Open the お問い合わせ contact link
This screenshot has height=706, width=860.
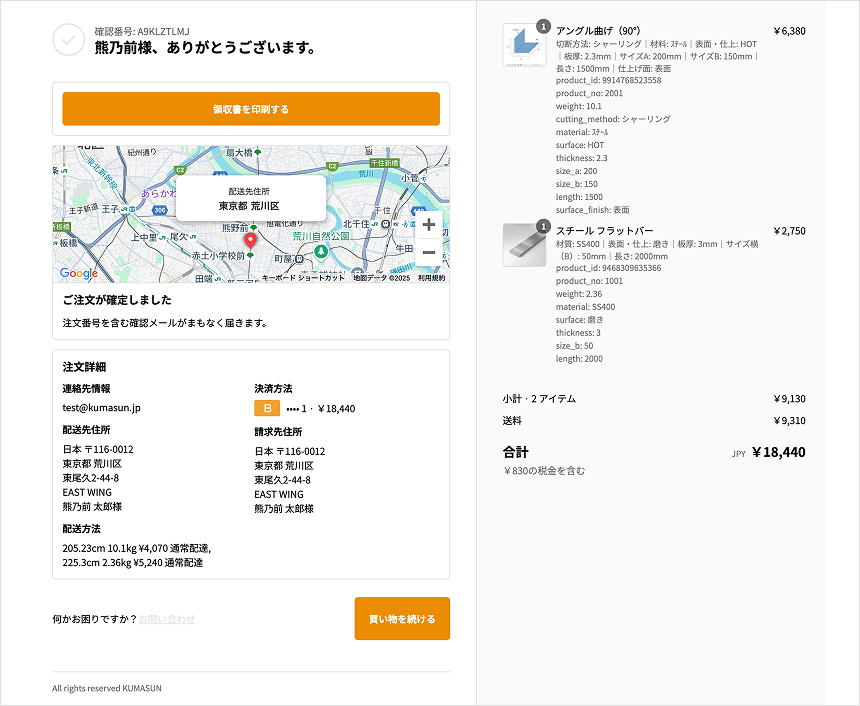pyautogui.click(x=167, y=619)
